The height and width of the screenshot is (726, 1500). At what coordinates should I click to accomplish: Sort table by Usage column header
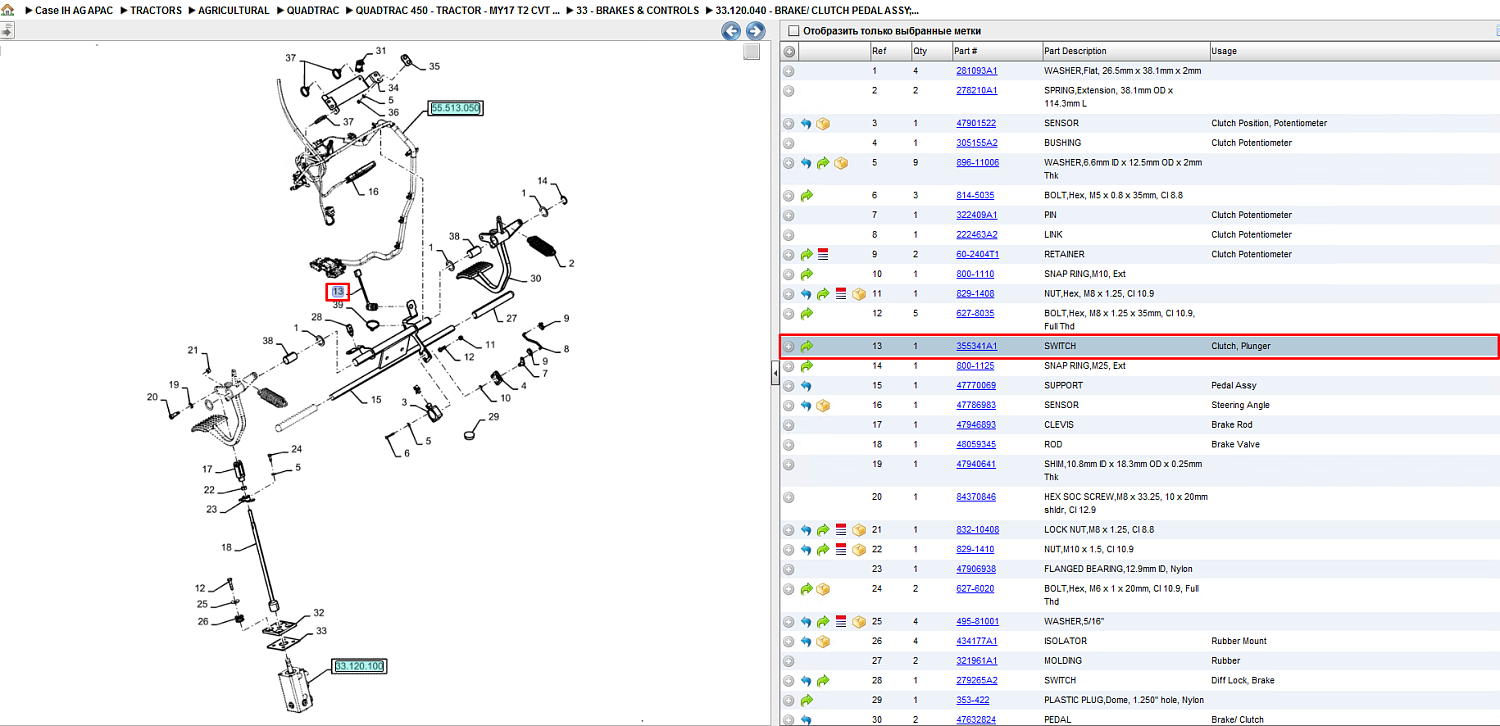[1224, 51]
